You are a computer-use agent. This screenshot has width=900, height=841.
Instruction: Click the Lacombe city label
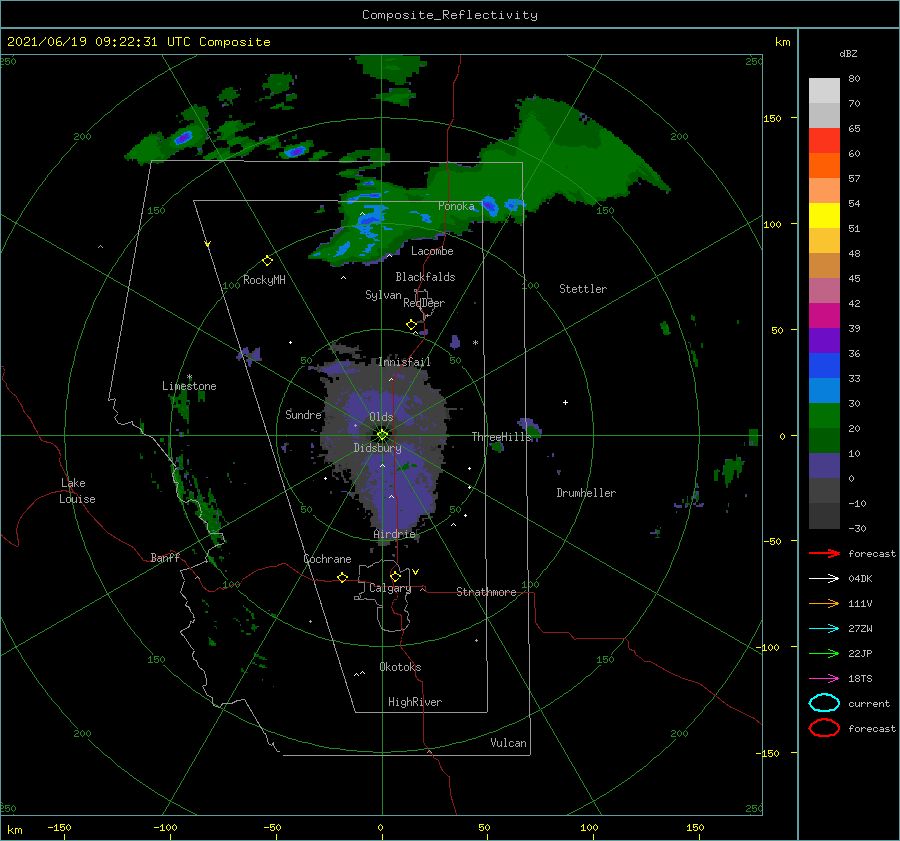(432, 251)
